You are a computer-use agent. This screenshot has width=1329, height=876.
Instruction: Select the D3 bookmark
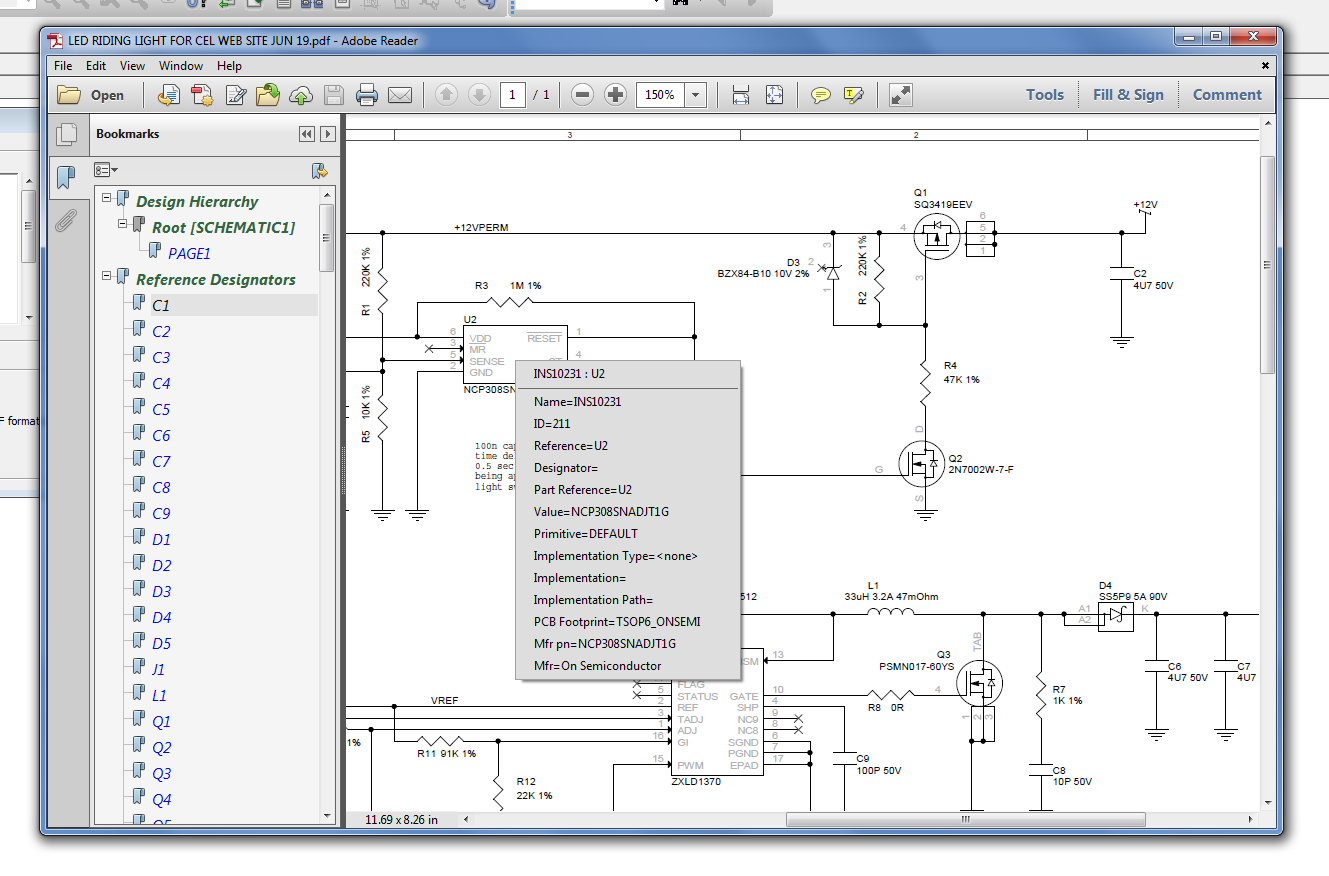(x=161, y=592)
